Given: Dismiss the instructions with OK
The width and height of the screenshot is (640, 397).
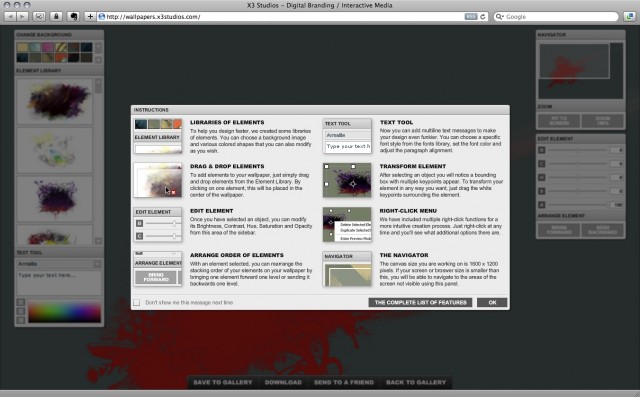Looking at the screenshot, I should (x=492, y=302).
